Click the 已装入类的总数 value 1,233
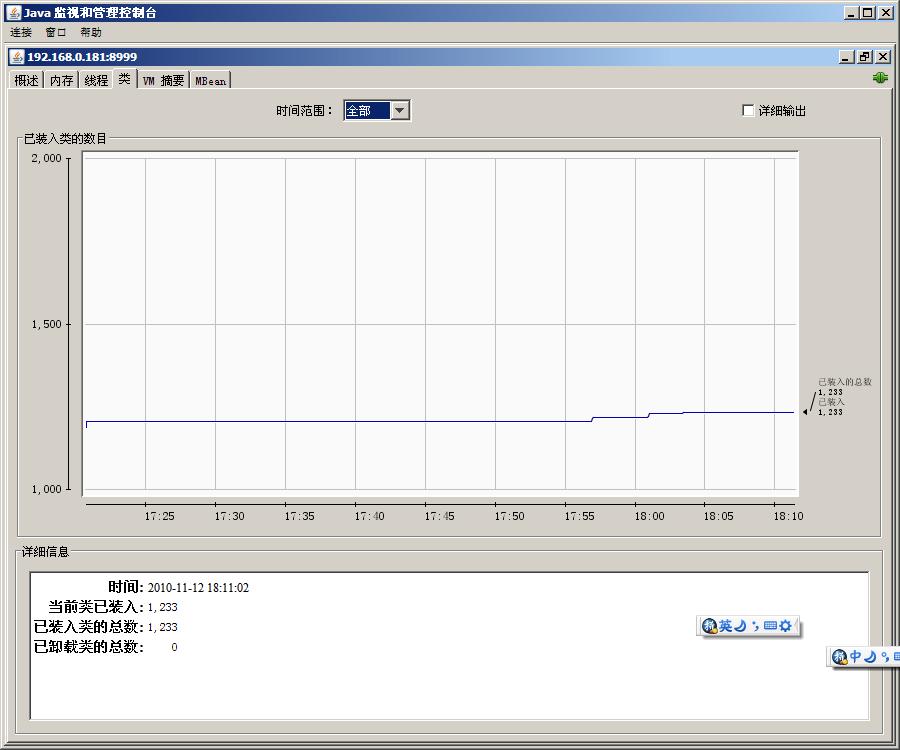Image resolution: width=900 pixels, height=750 pixels. [x=162, y=627]
